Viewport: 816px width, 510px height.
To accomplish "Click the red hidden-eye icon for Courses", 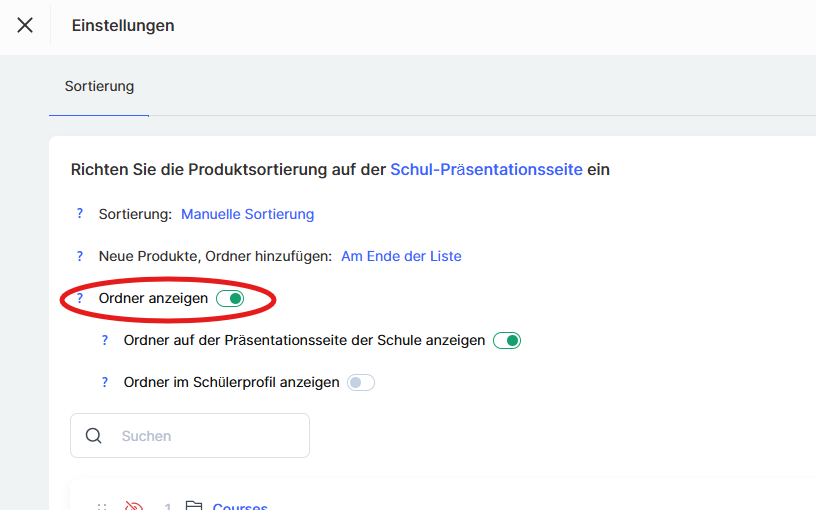I will point(134,506).
